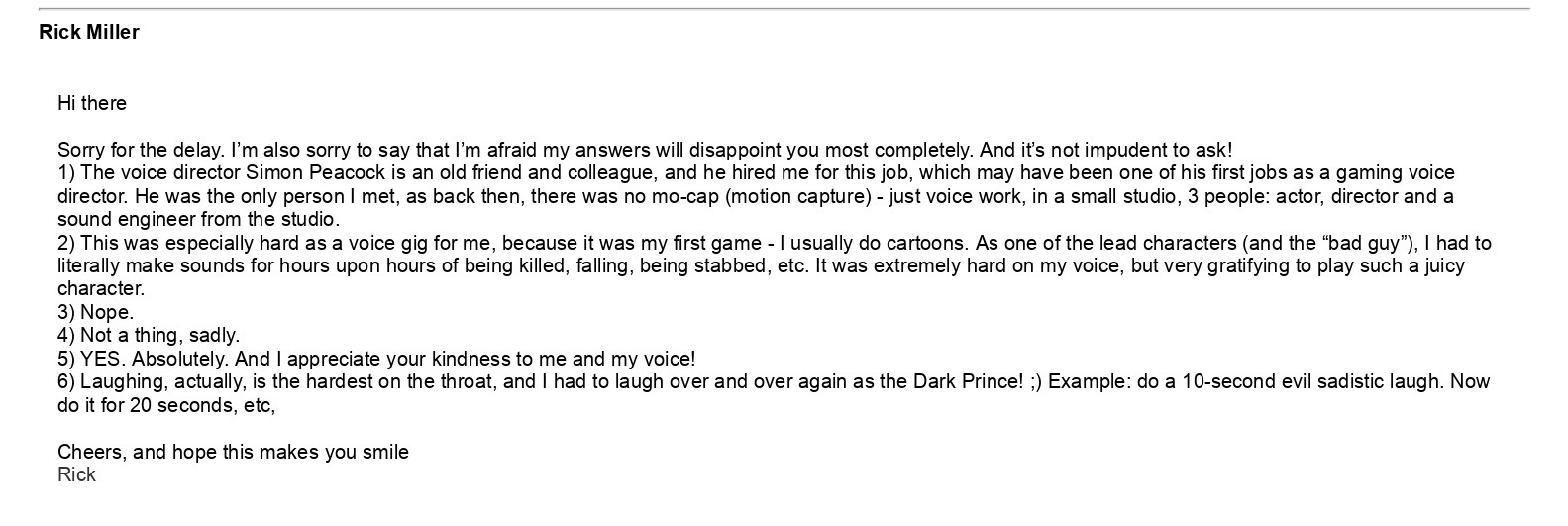Click the "Cheers, and hope this makes you smile" line
Image resolution: width=1568 pixels, height=526 pixels.
tap(233, 452)
